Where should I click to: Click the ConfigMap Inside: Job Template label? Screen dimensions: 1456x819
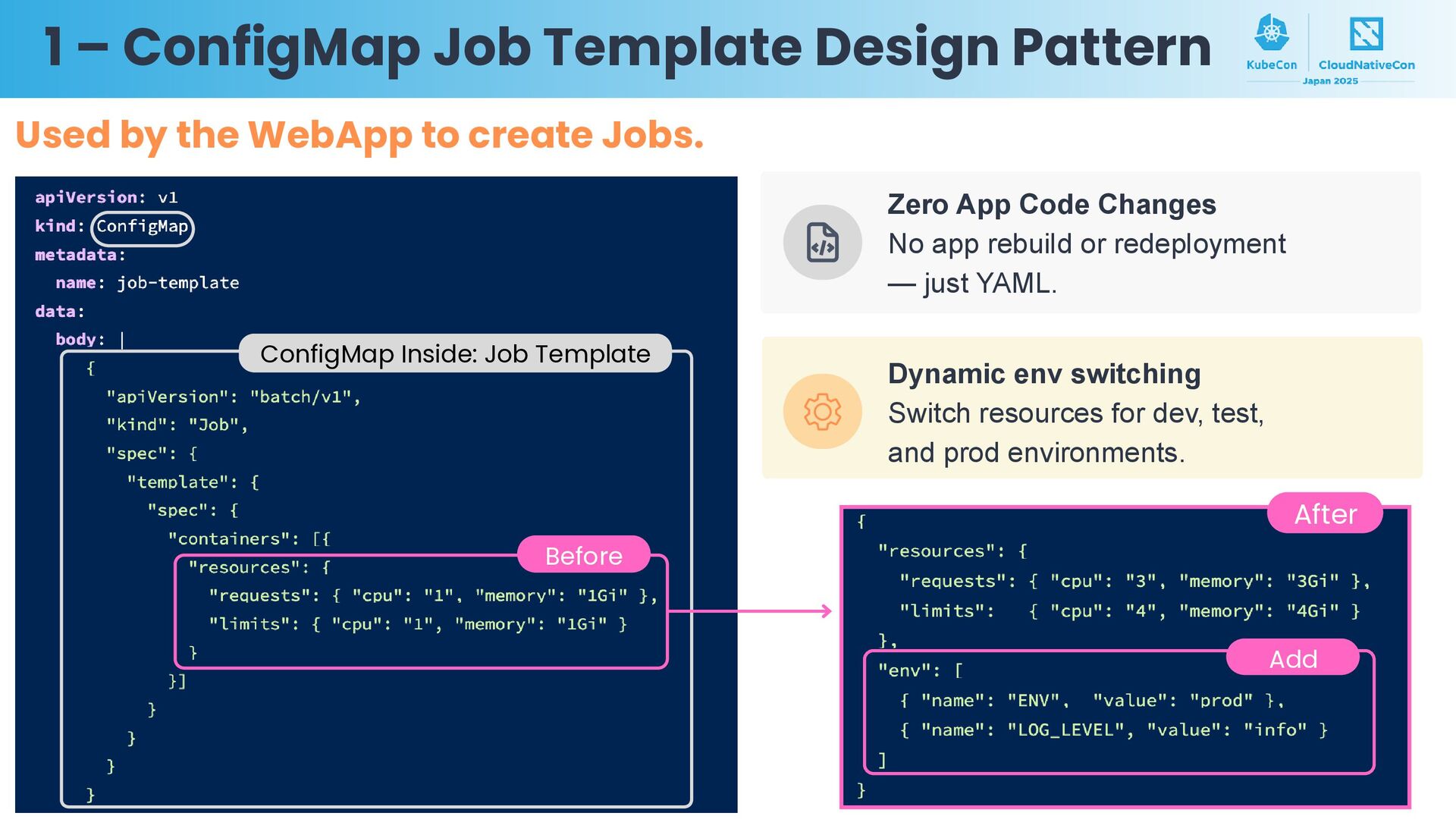click(x=455, y=354)
